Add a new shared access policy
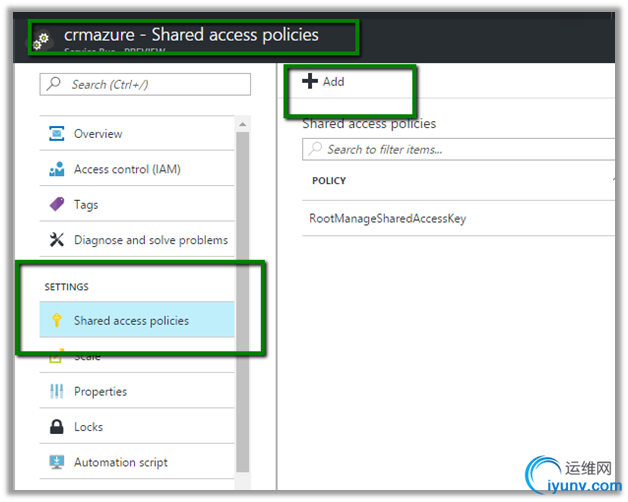The width and height of the screenshot is (628, 502). pos(324,81)
